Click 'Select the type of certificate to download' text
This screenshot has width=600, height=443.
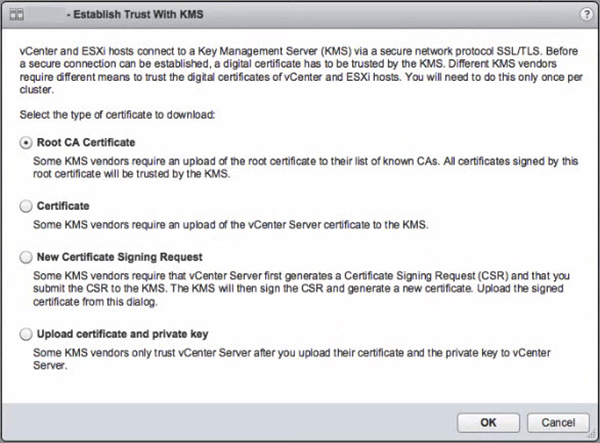118,114
